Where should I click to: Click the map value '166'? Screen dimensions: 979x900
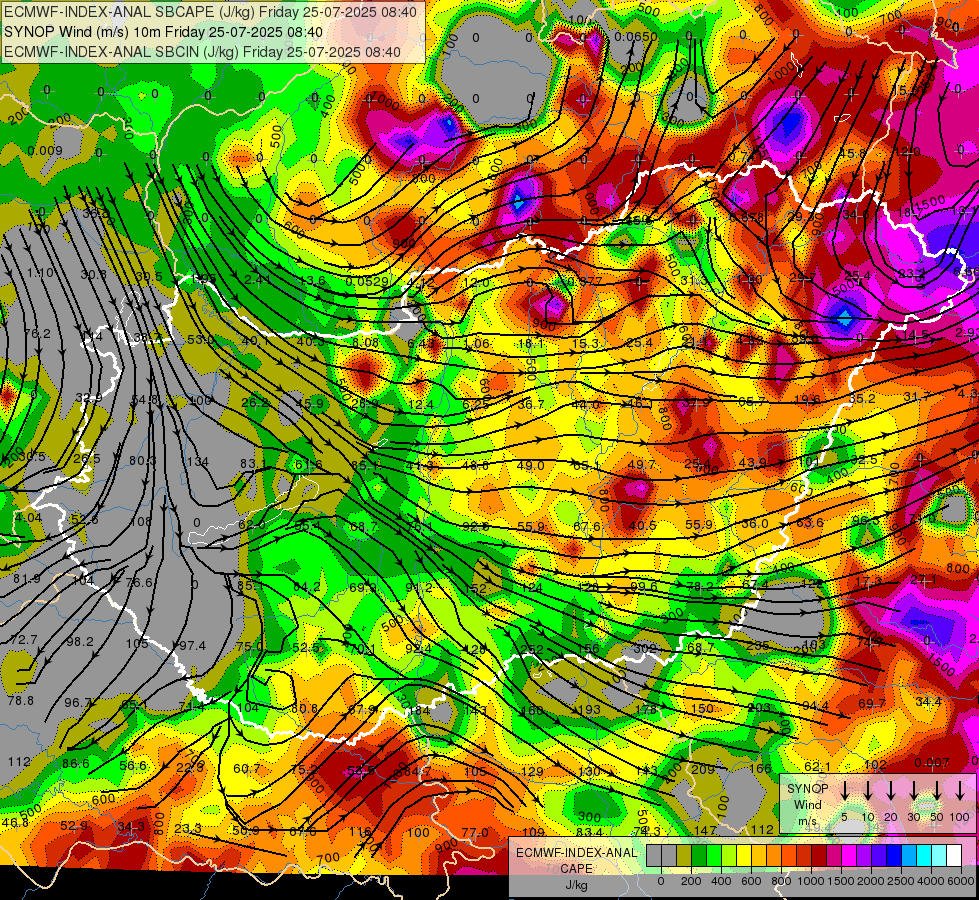(x=760, y=769)
